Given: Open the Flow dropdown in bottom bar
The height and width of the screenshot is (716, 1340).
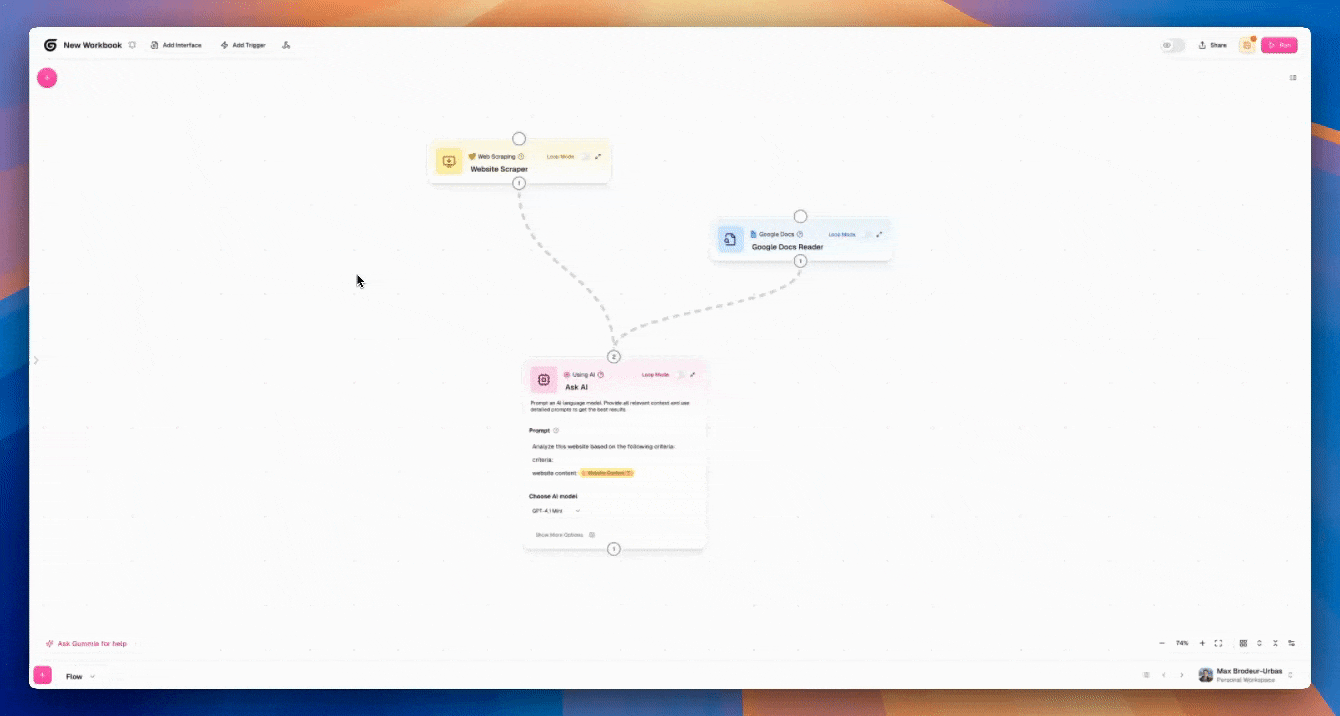Looking at the screenshot, I should coord(80,677).
